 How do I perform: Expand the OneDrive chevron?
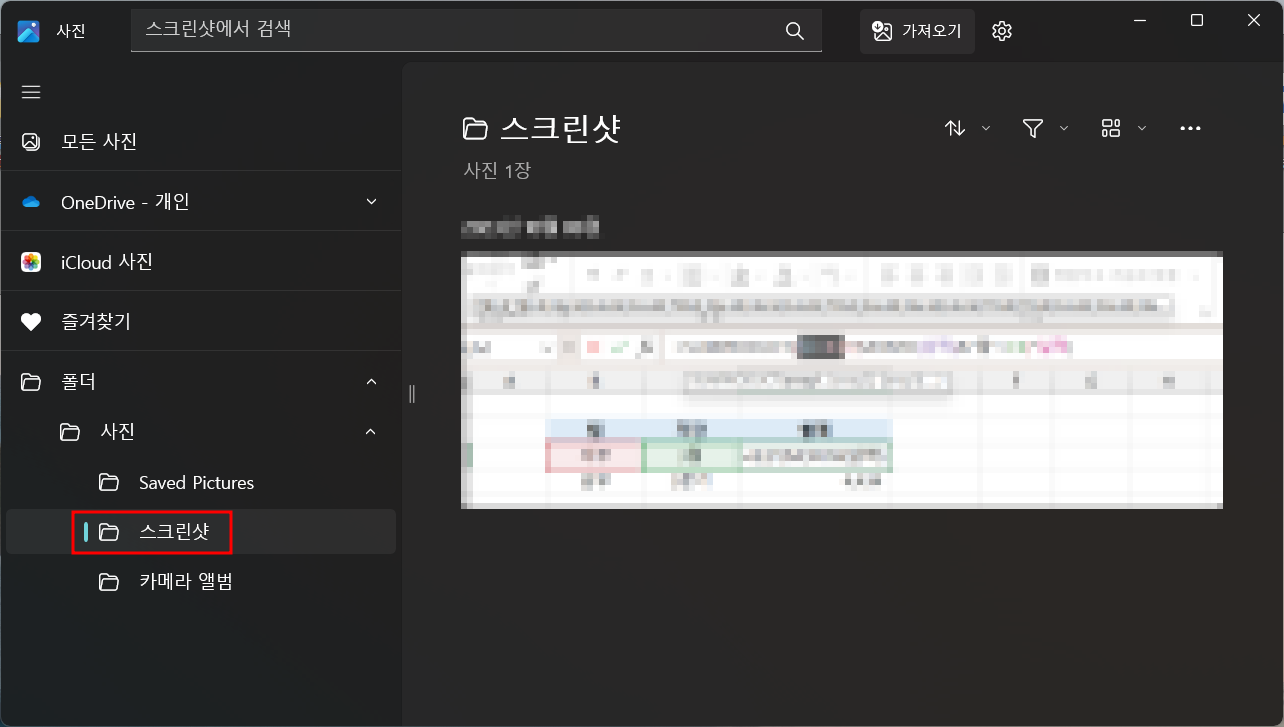372,202
